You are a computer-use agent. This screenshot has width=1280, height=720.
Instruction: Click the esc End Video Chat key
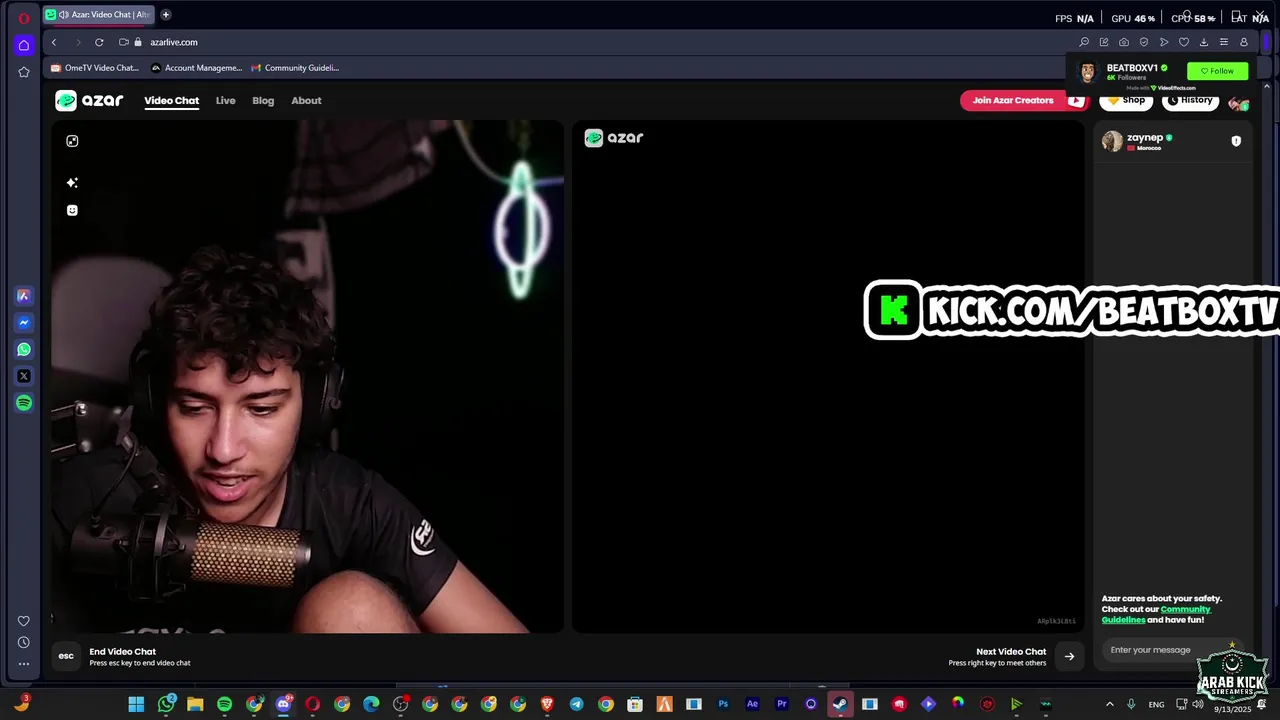[66, 656]
